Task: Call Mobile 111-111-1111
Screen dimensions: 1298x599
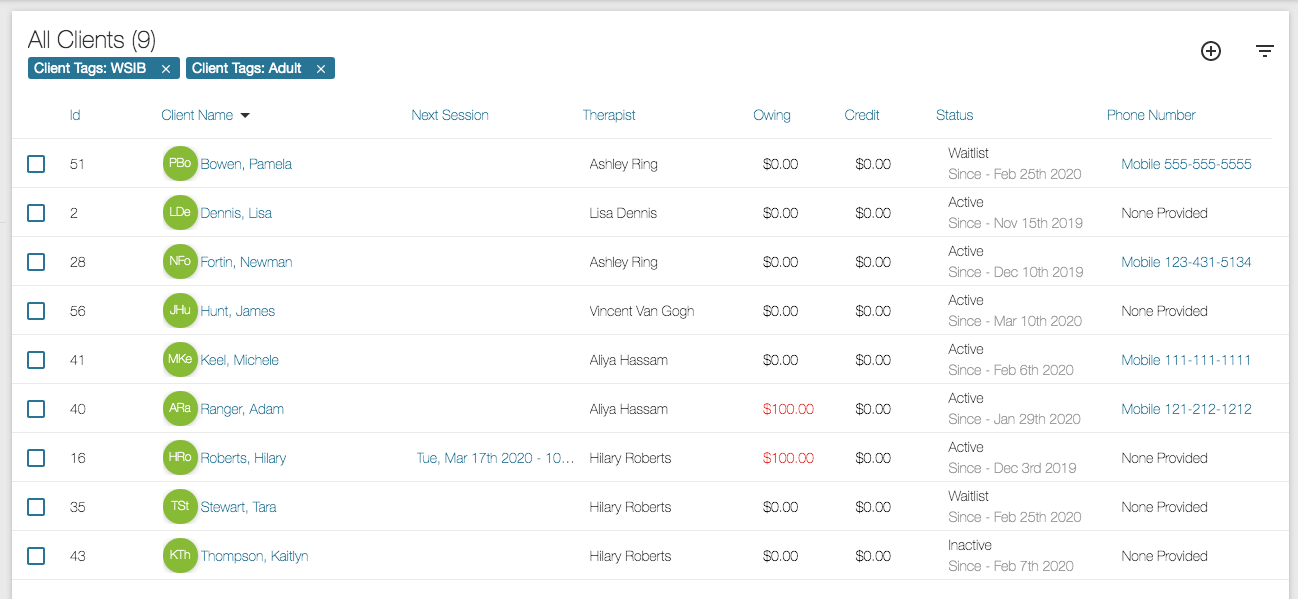Action: pyautogui.click(x=1186, y=360)
